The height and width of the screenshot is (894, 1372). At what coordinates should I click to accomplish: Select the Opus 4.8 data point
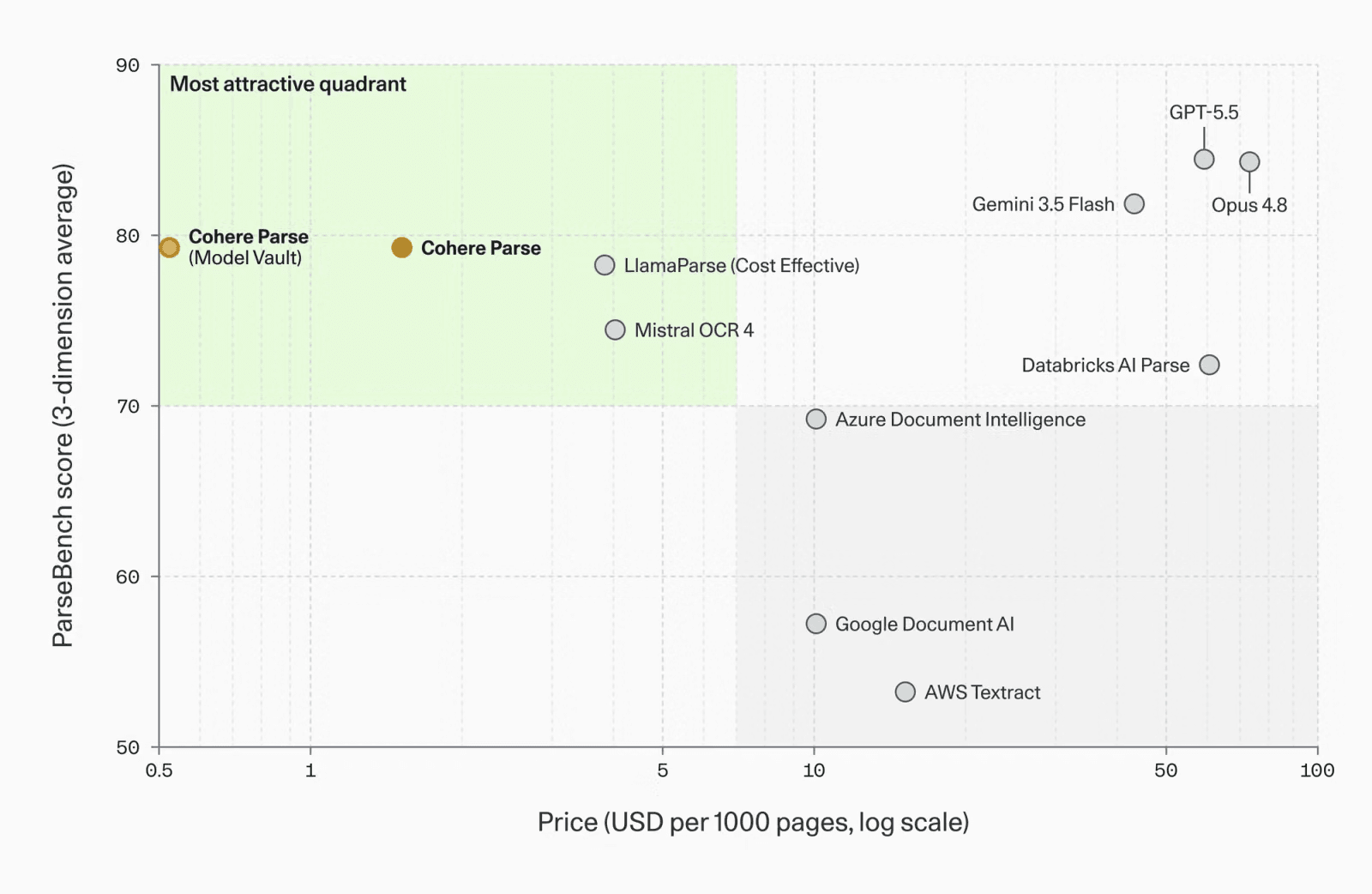1249,162
